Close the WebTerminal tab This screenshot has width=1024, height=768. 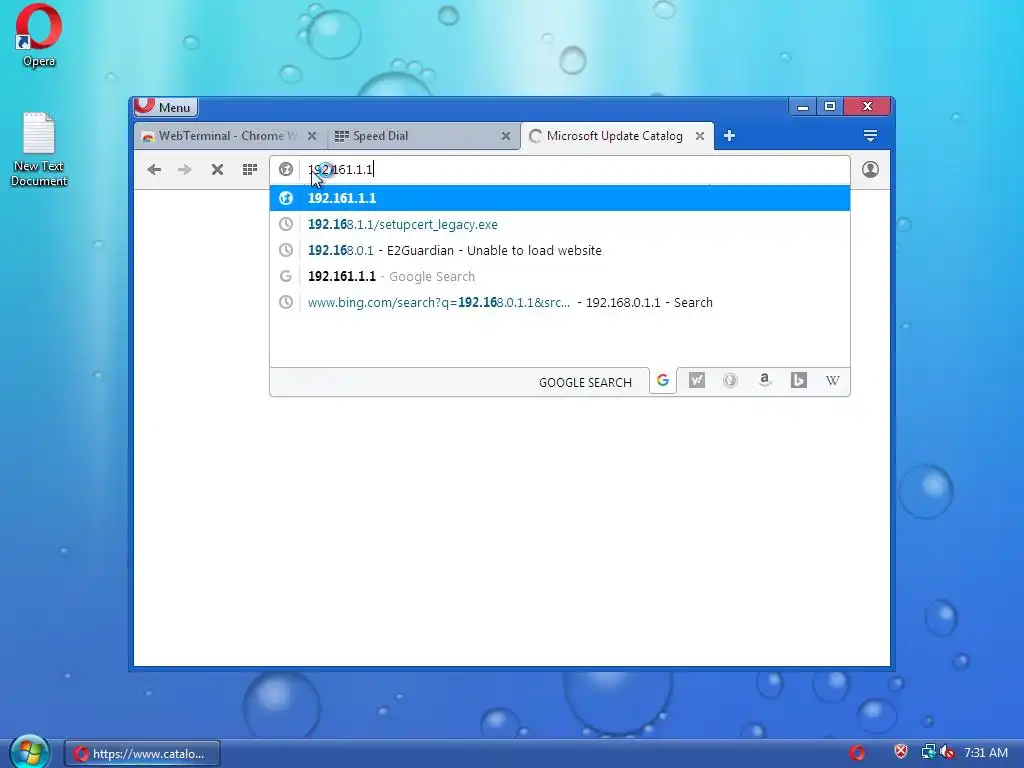[312, 136]
